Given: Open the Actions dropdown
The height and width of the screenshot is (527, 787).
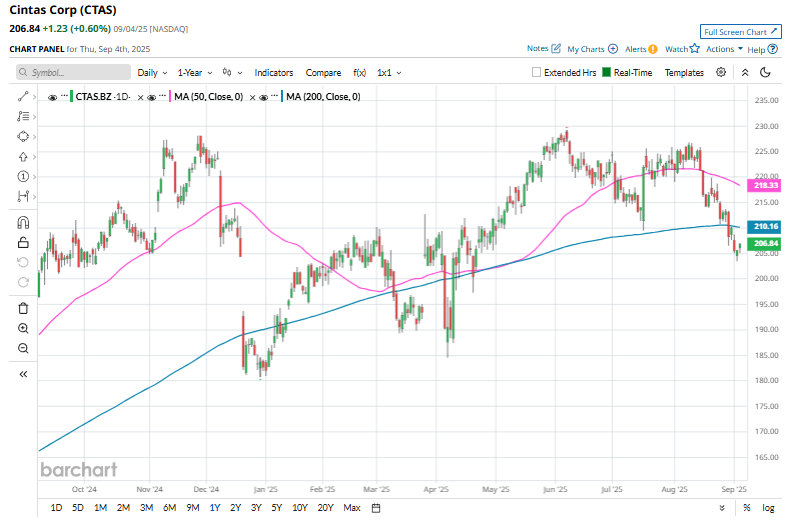Looking at the screenshot, I should point(724,49).
